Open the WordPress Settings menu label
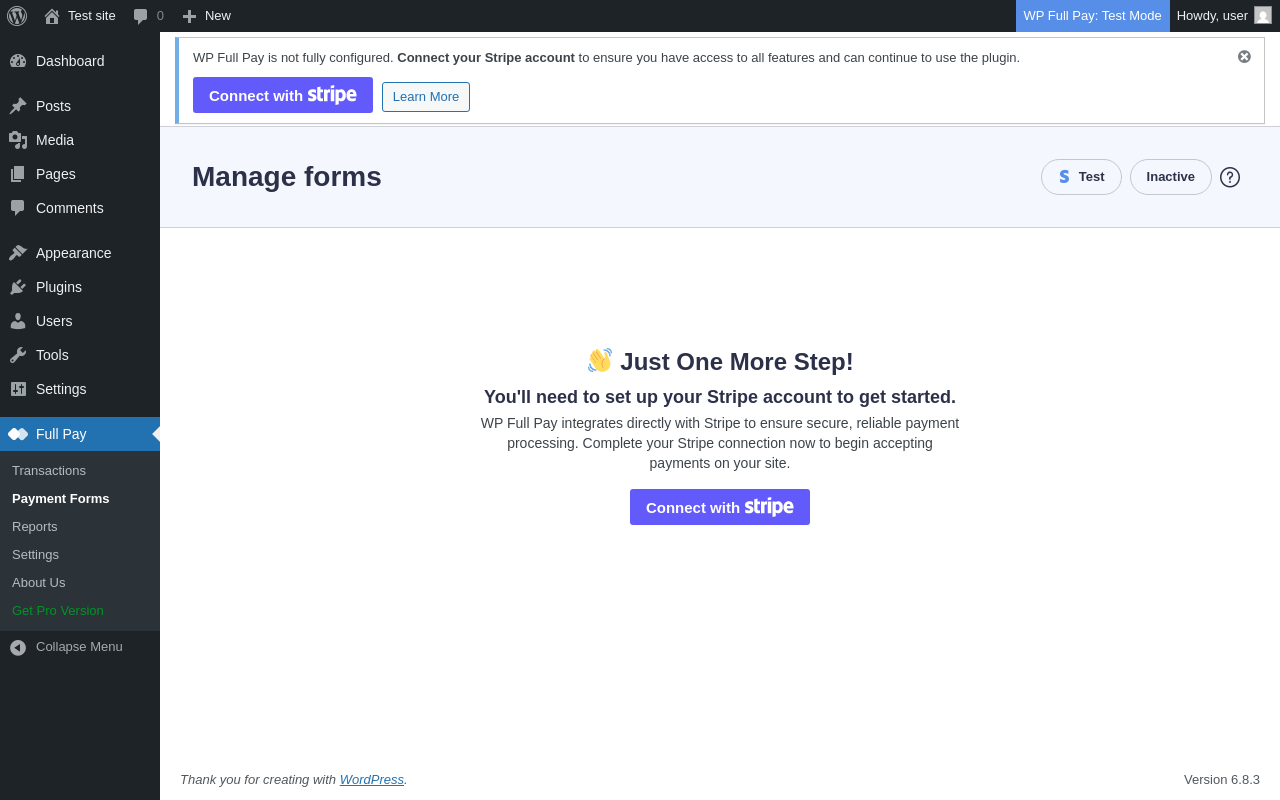 tap(61, 389)
